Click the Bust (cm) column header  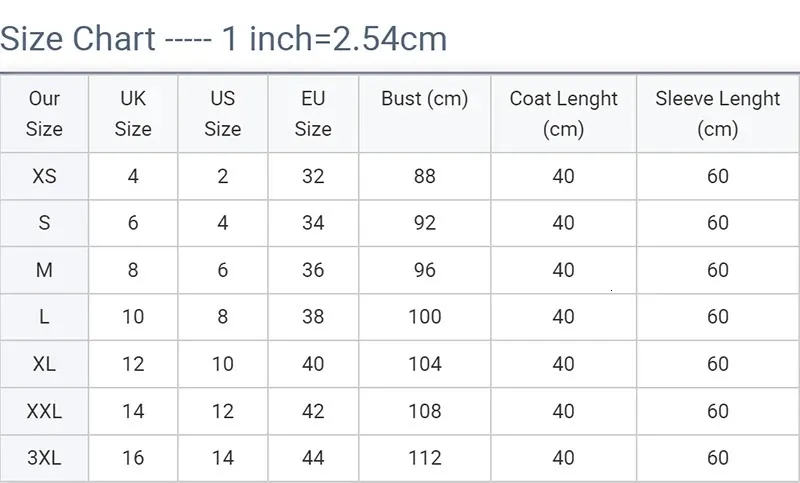point(424,98)
